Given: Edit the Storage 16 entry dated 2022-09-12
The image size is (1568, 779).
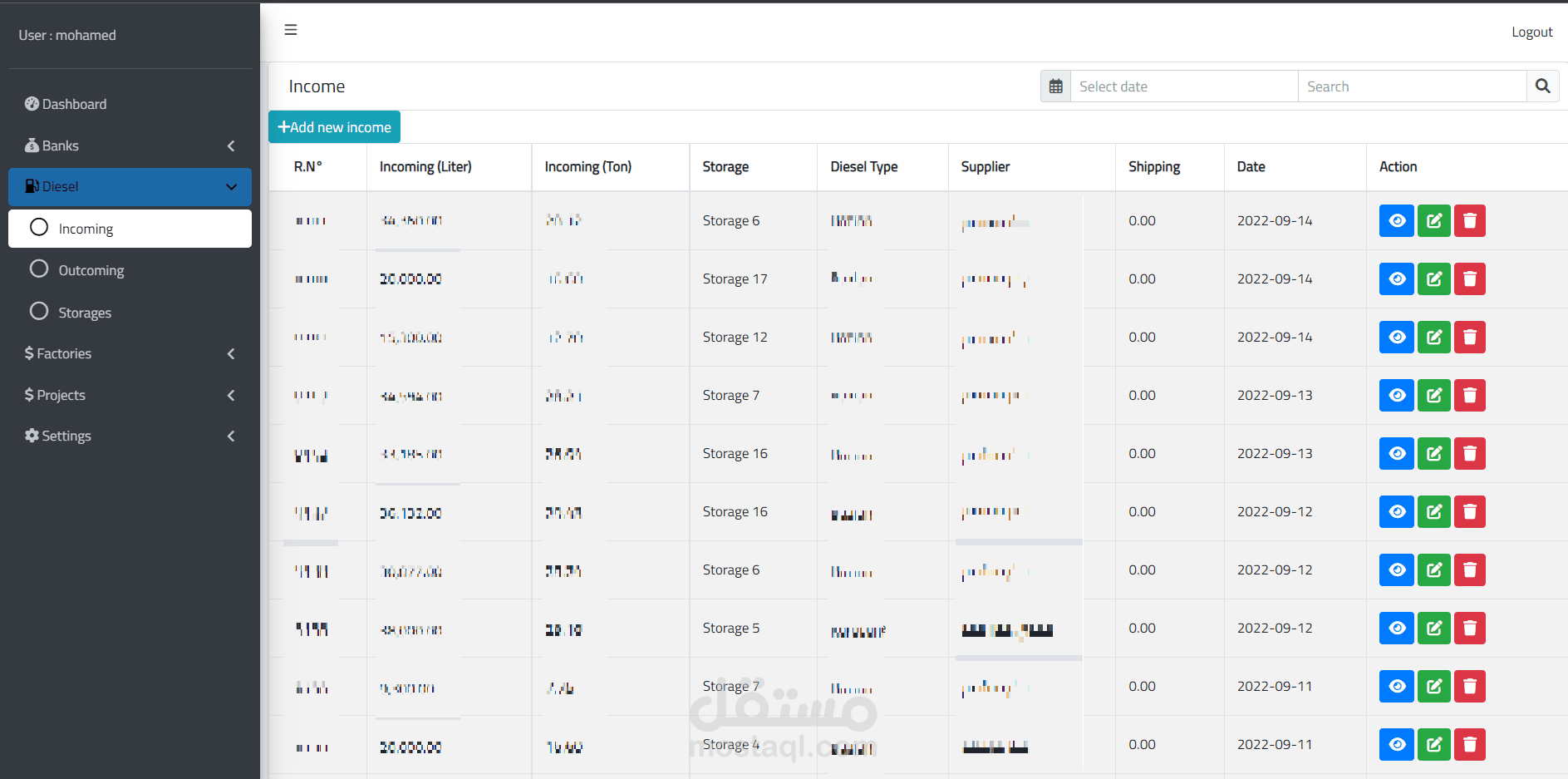Looking at the screenshot, I should point(1434,512).
